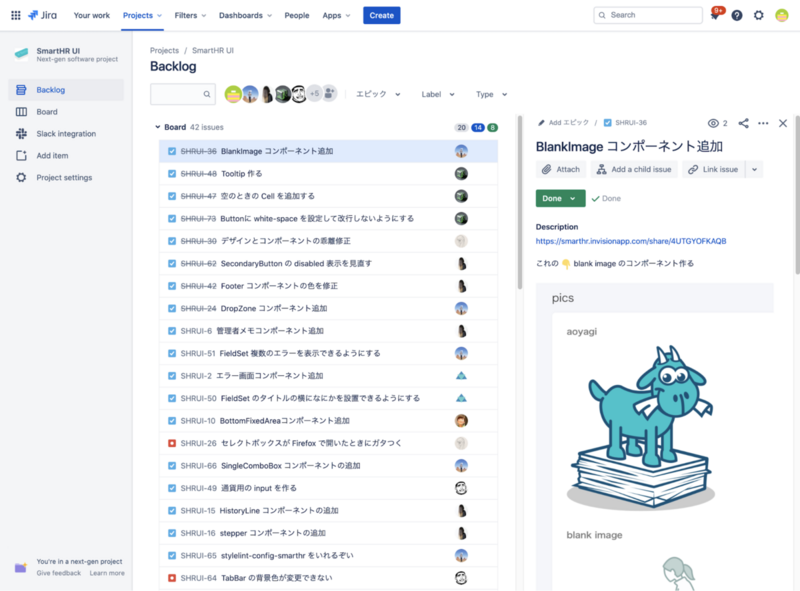The height and width of the screenshot is (591, 800).
Task: Click the share icon on the issue panel
Action: click(743, 122)
